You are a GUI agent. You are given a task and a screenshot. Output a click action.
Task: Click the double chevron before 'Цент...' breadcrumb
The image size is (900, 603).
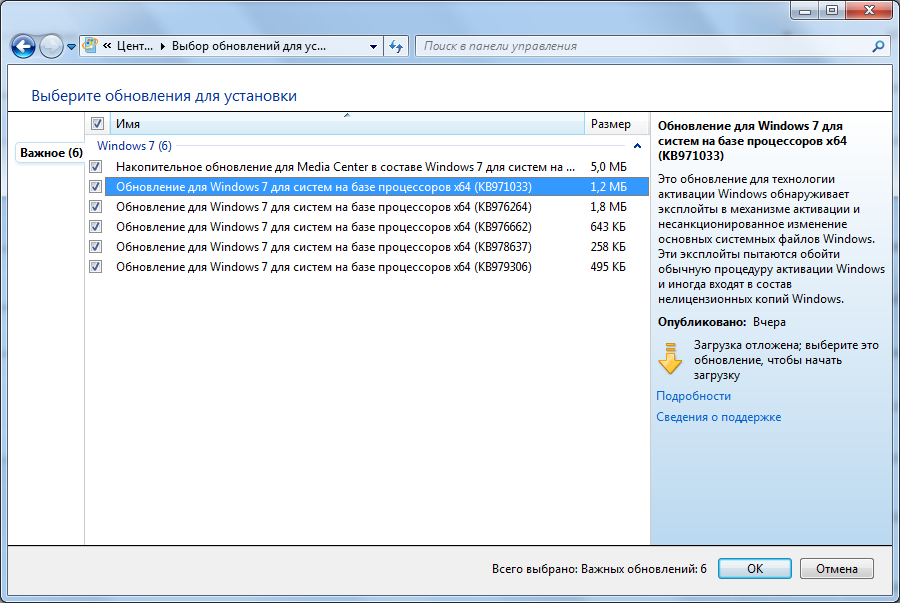tap(107, 46)
